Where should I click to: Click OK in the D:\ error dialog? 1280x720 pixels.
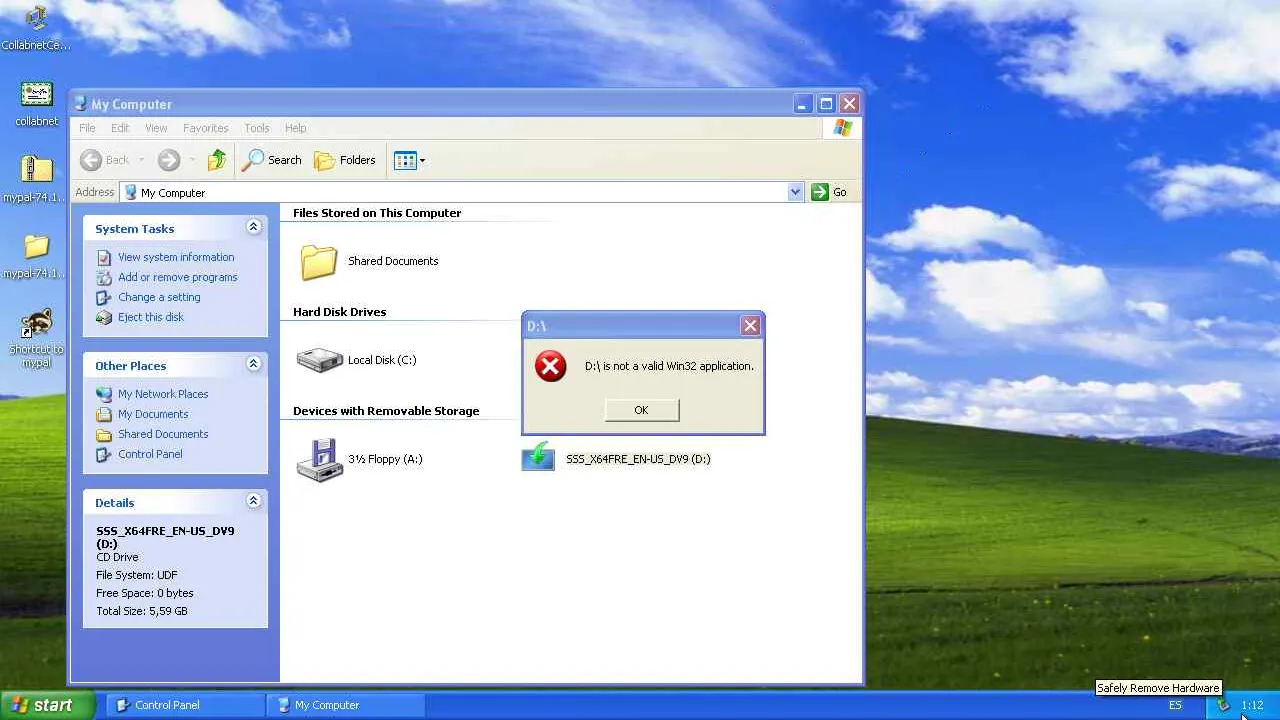click(x=641, y=410)
